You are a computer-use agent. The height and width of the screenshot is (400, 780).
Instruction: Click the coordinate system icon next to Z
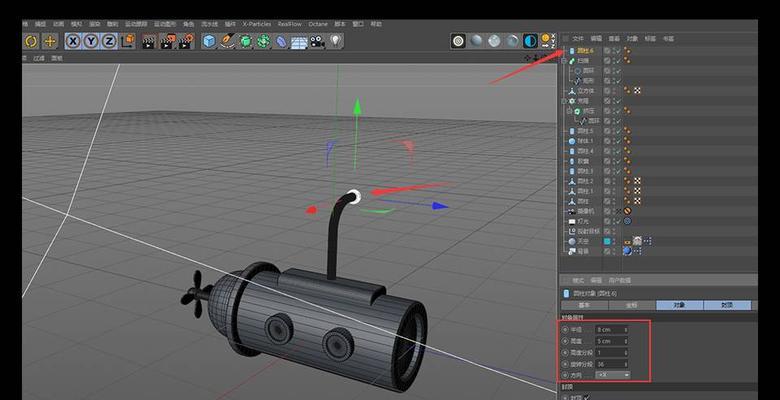(x=128, y=41)
